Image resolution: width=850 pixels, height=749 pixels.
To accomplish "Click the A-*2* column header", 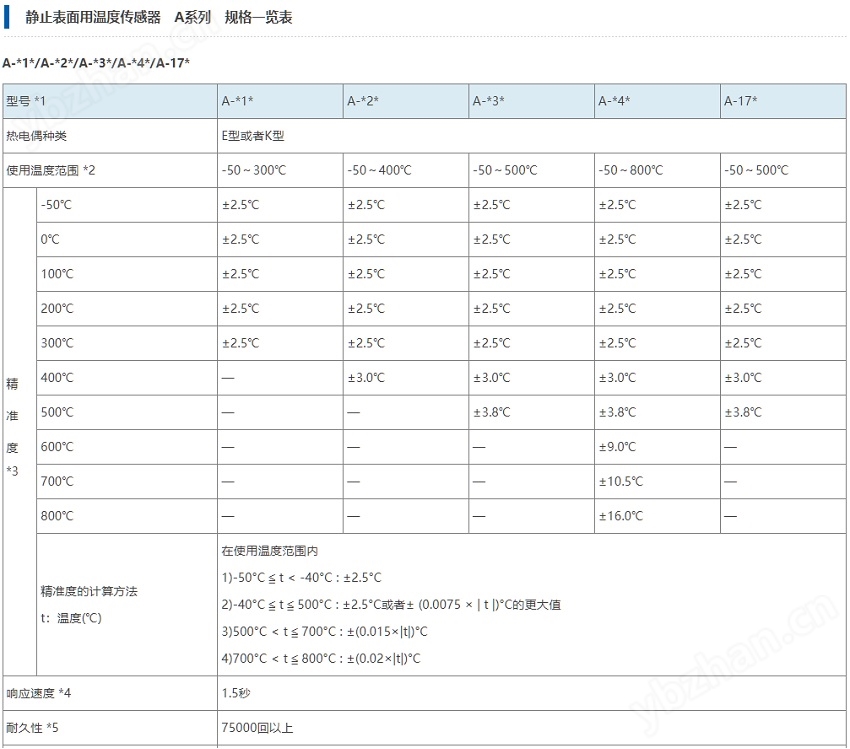I will 406,101.
